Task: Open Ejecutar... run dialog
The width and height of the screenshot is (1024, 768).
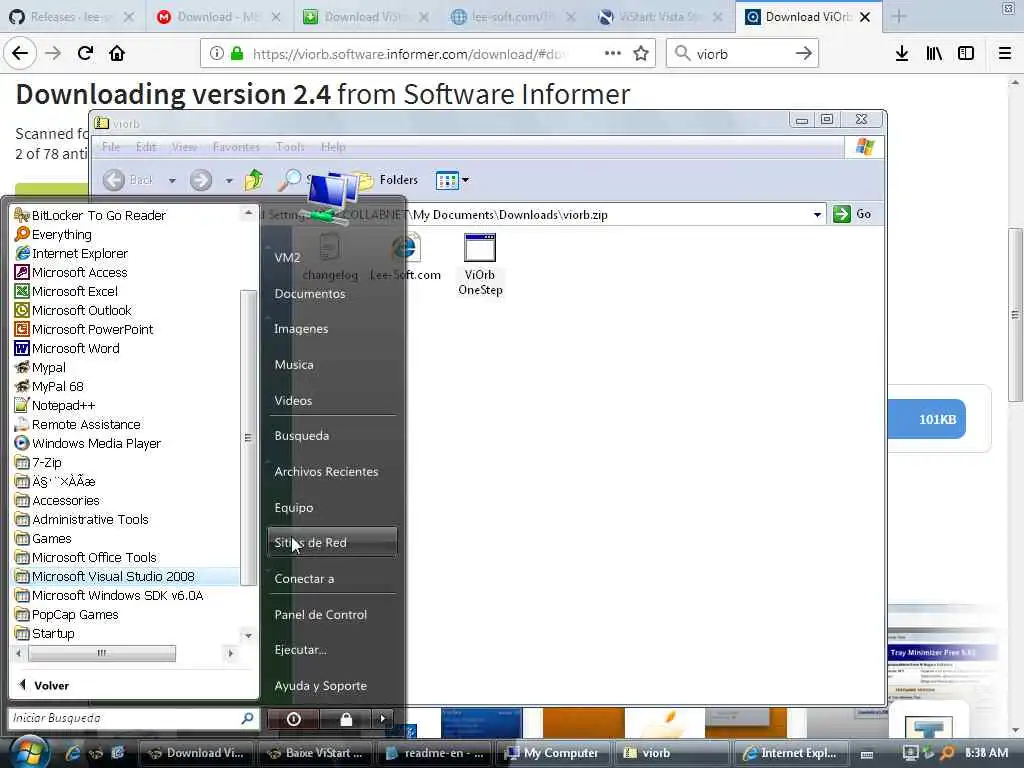Action: coord(300,650)
